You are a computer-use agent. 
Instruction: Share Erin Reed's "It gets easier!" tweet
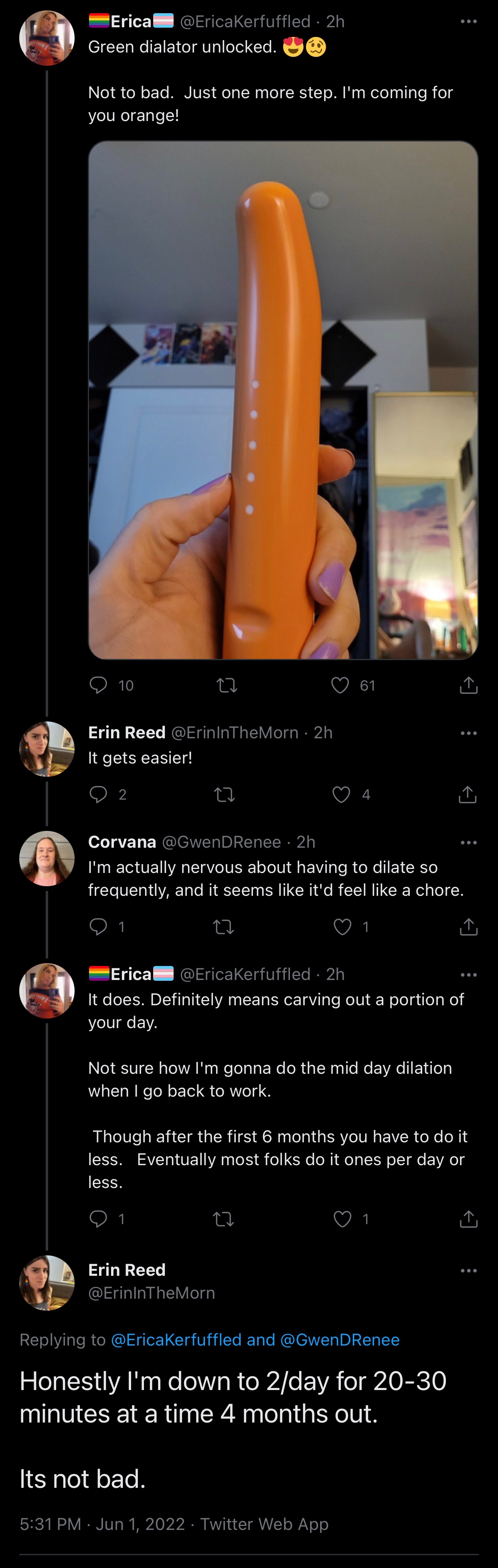point(468,794)
